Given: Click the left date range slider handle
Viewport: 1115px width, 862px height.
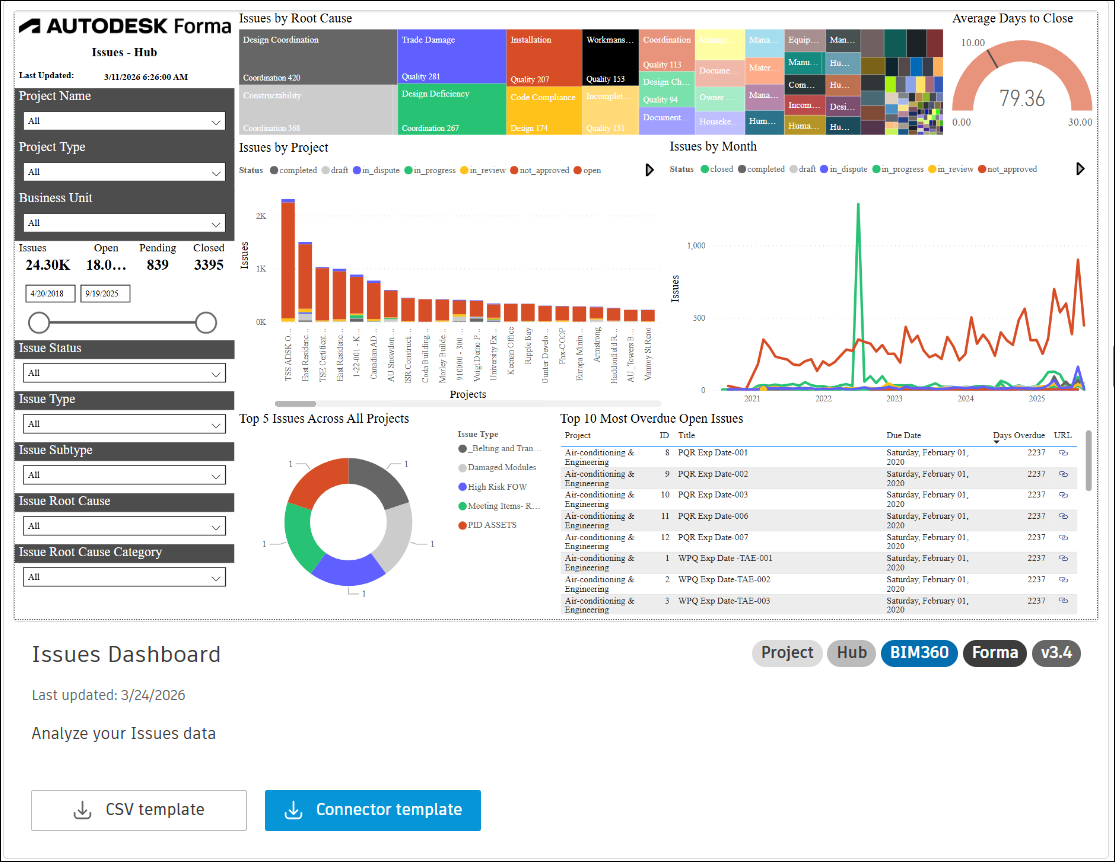Looking at the screenshot, I should 39,323.
